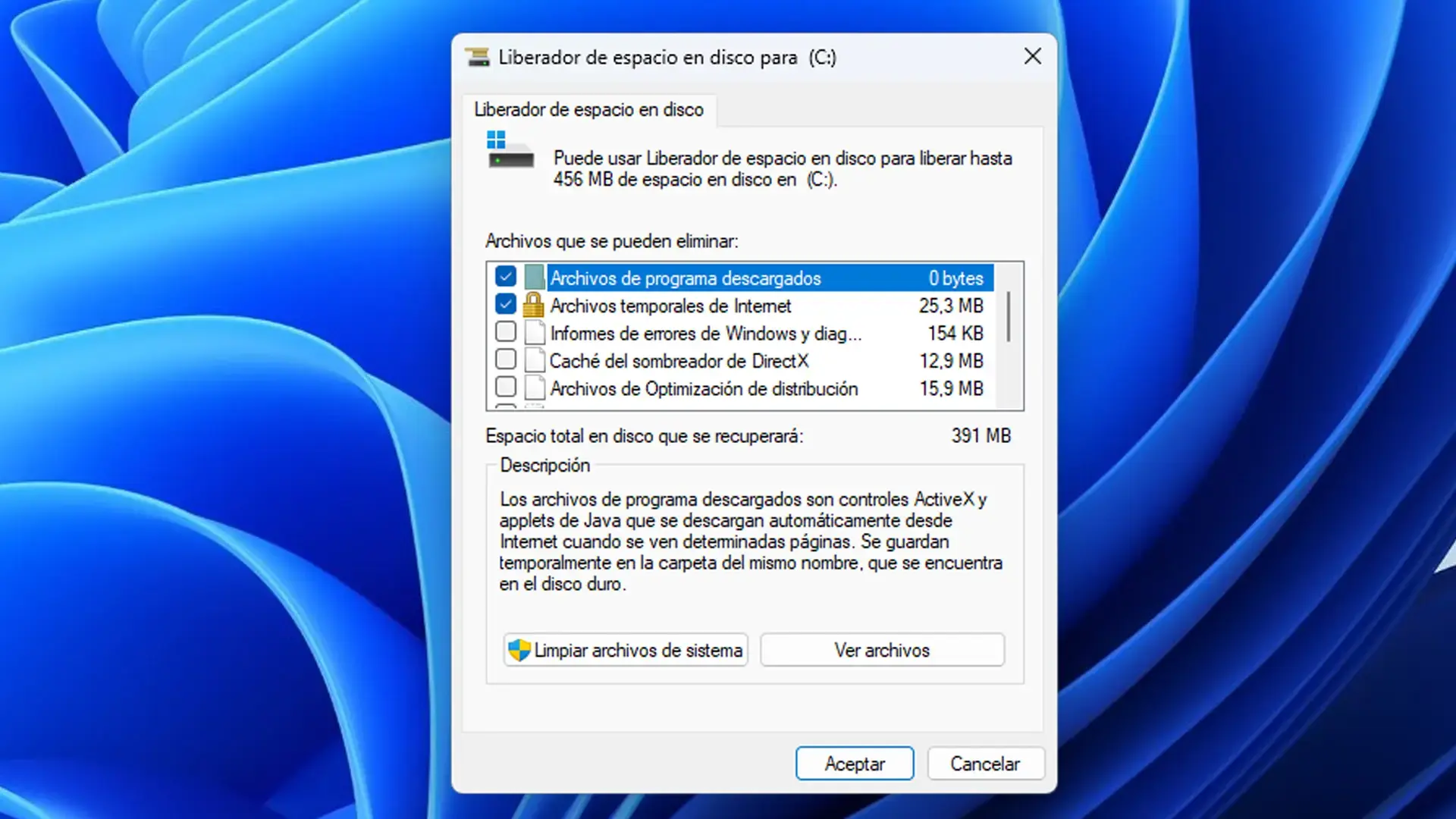The image size is (1456, 819).
Task: Click the file list vertical scrollbar
Action: click(x=1008, y=317)
